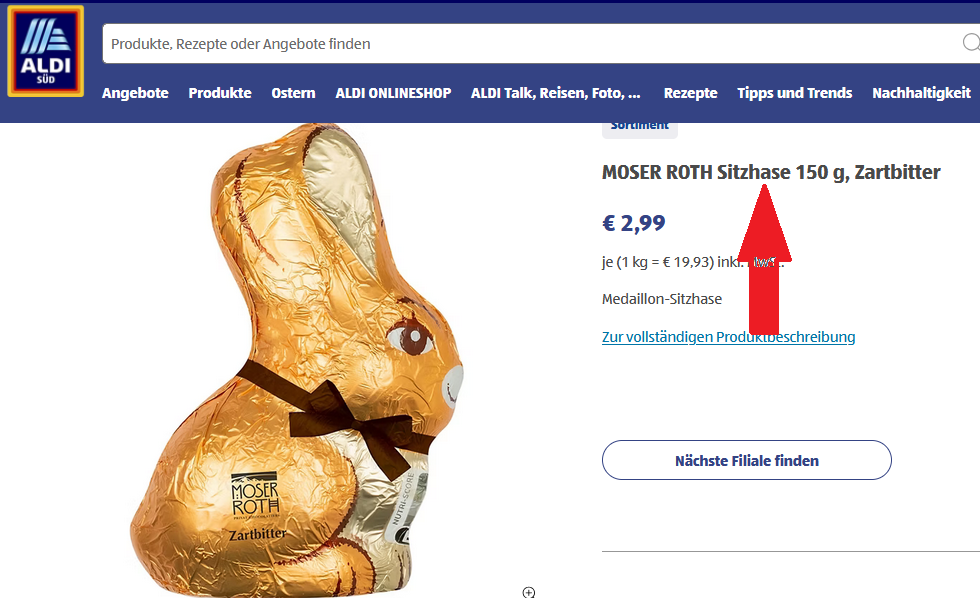Click the Sortiment tag badge

click(640, 127)
